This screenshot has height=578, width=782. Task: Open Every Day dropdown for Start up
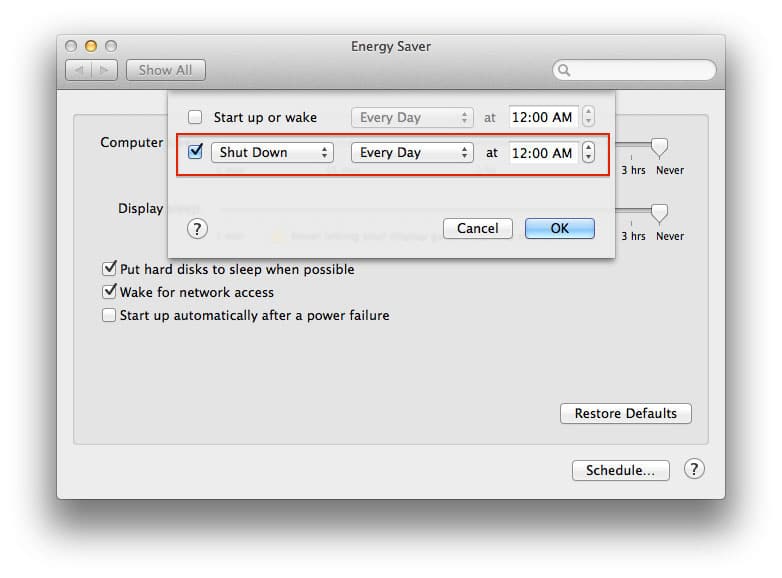pos(411,117)
